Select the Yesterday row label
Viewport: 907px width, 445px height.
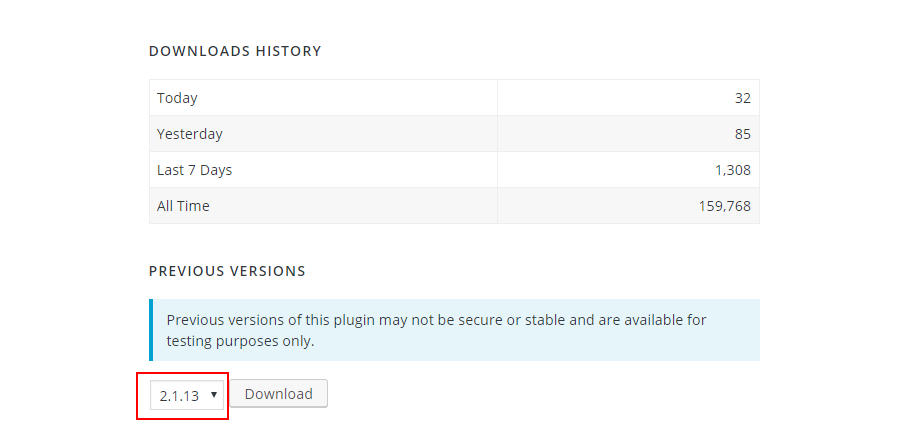(190, 134)
